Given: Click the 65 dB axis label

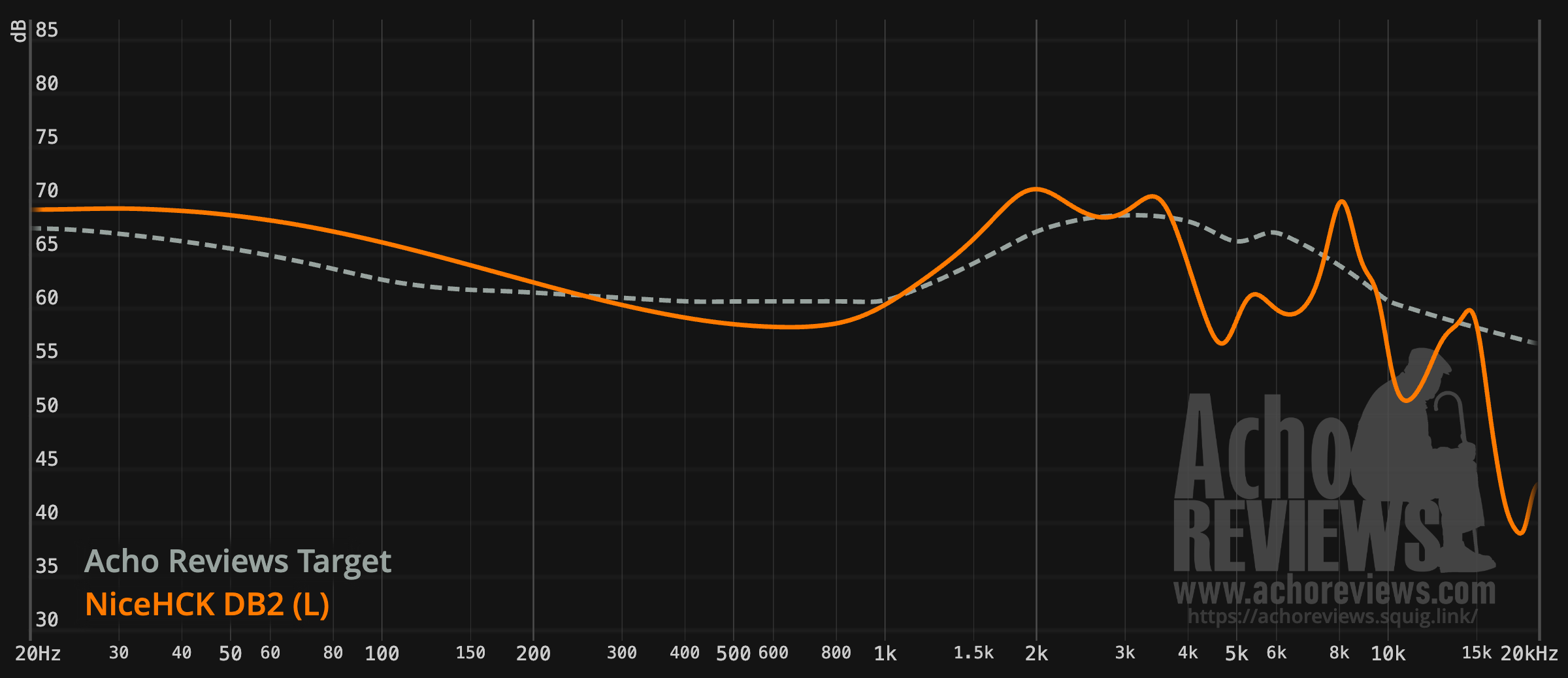Looking at the screenshot, I should (x=47, y=244).
